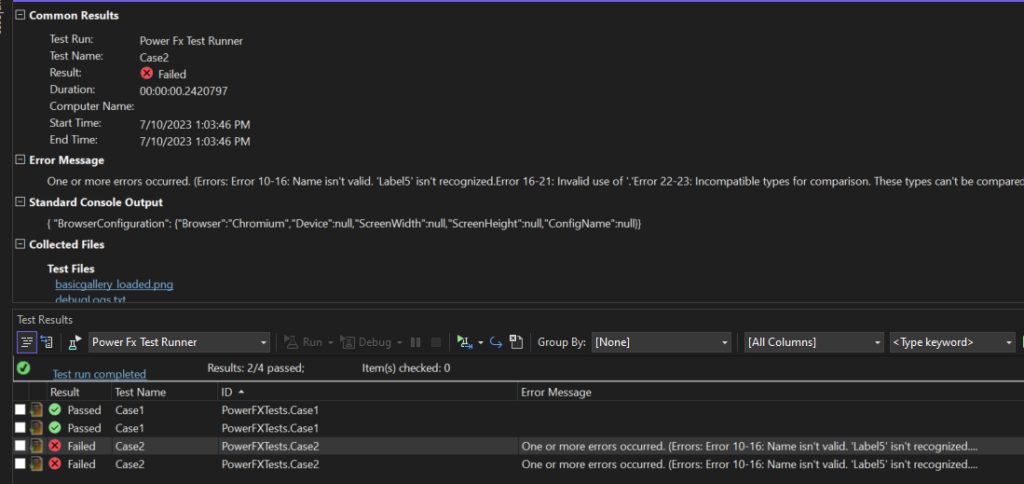This screenshot has width=1024, height=484.
Task: Click the green test run status icon
Action: pos(24,368)
